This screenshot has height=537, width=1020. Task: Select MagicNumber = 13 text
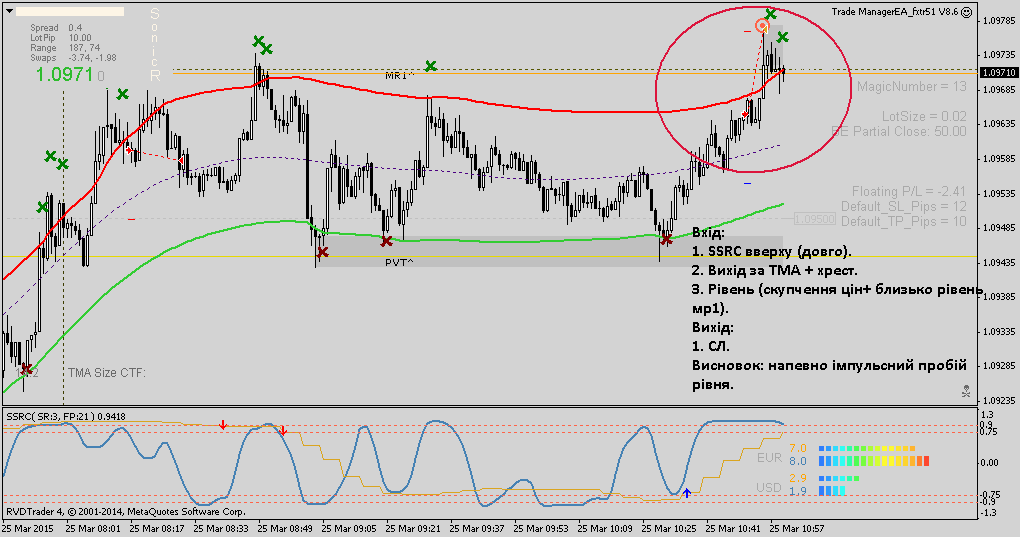[911, 86]
